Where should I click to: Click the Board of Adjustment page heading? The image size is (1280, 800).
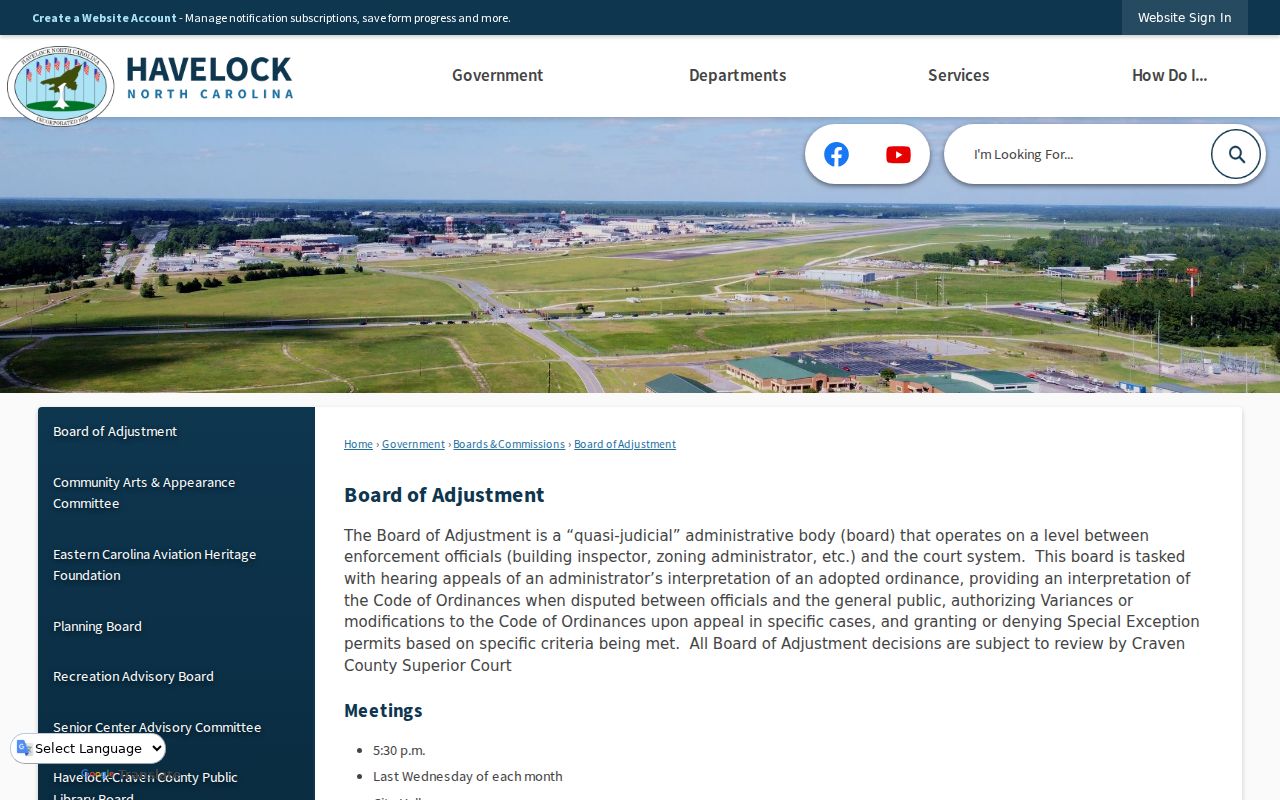(444, 495)
